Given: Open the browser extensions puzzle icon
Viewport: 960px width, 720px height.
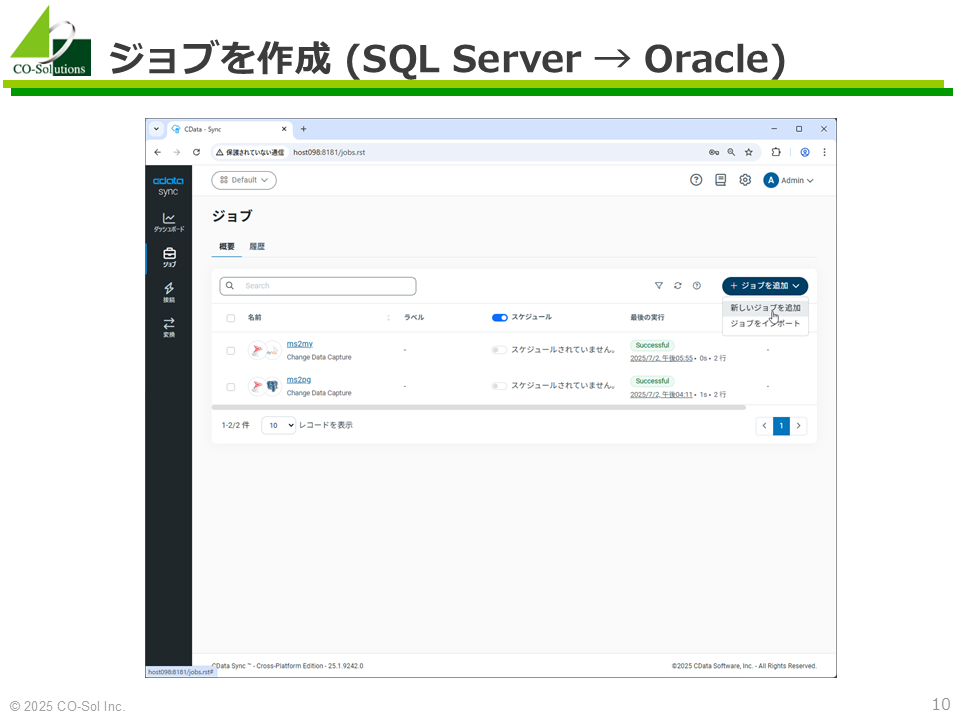Looking at the screenshot, I should pos(776,152).
